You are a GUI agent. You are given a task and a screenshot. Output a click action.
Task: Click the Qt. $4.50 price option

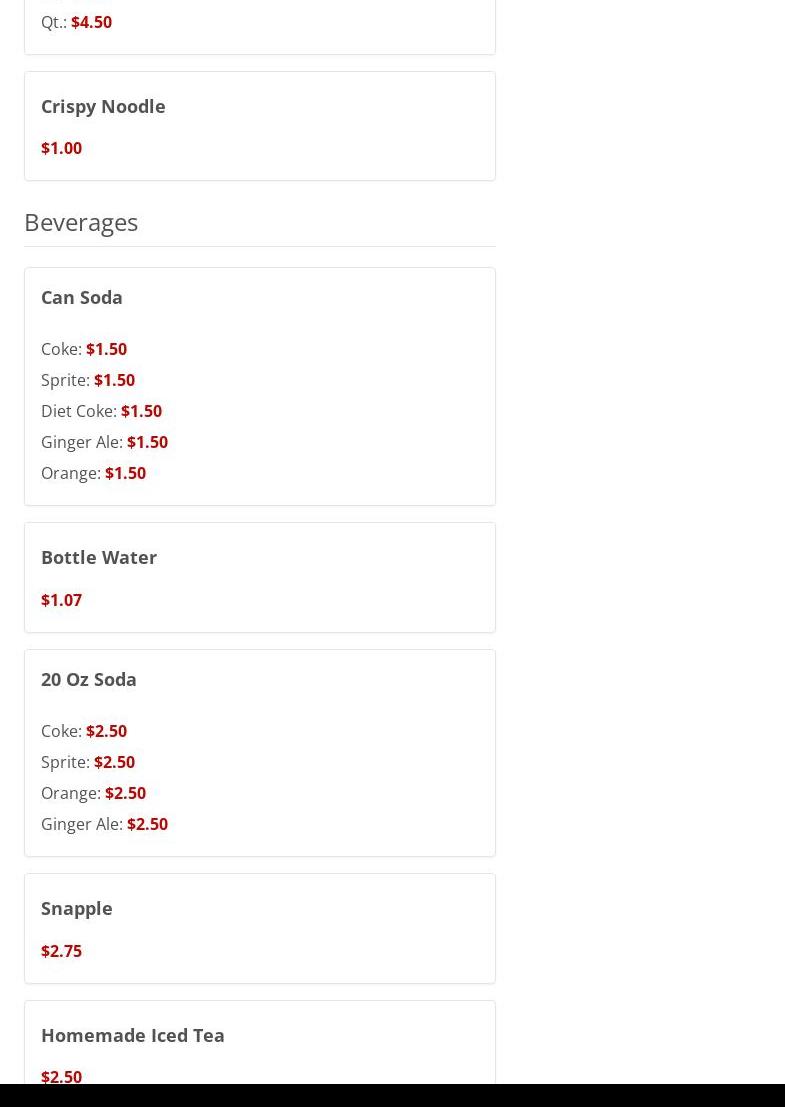tap(77, 22)
